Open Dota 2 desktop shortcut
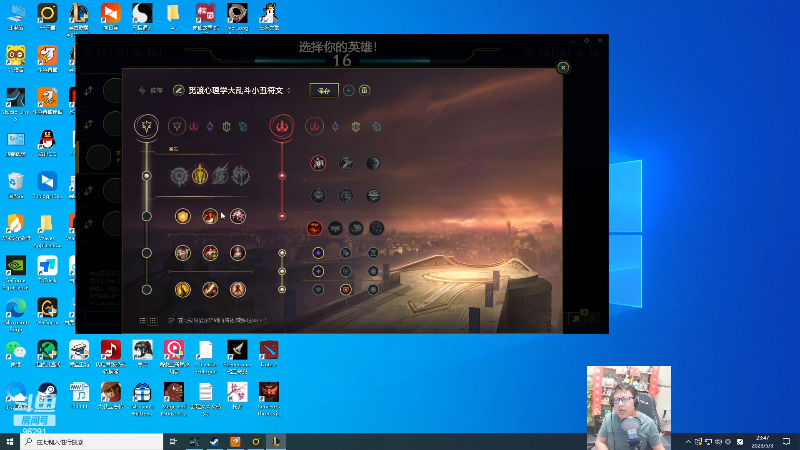This screenshot has width=800, height=450. click(x=269, y=354)
